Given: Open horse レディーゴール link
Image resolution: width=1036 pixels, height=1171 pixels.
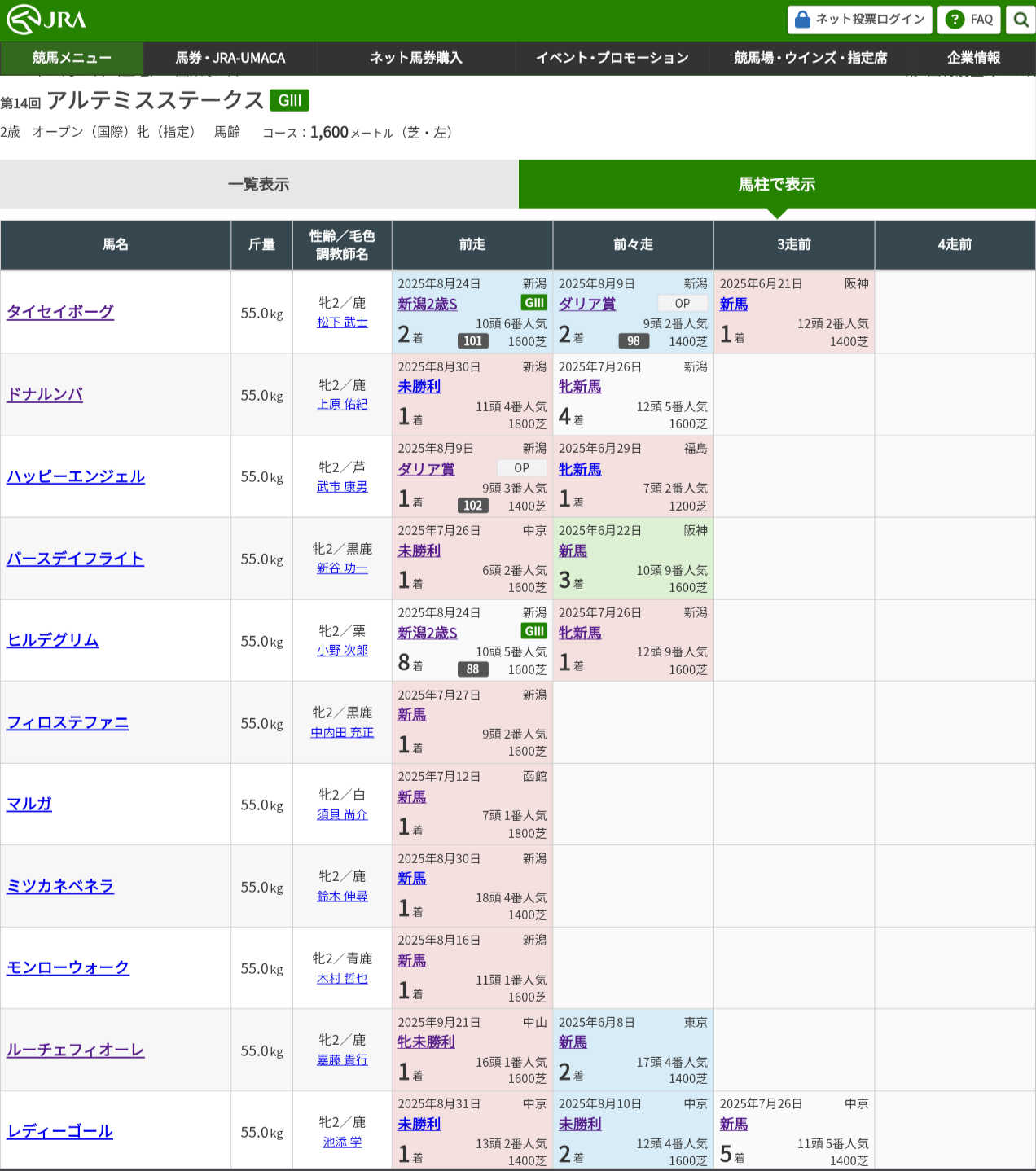Looking at the screenshot, I should pos(60,1132).
